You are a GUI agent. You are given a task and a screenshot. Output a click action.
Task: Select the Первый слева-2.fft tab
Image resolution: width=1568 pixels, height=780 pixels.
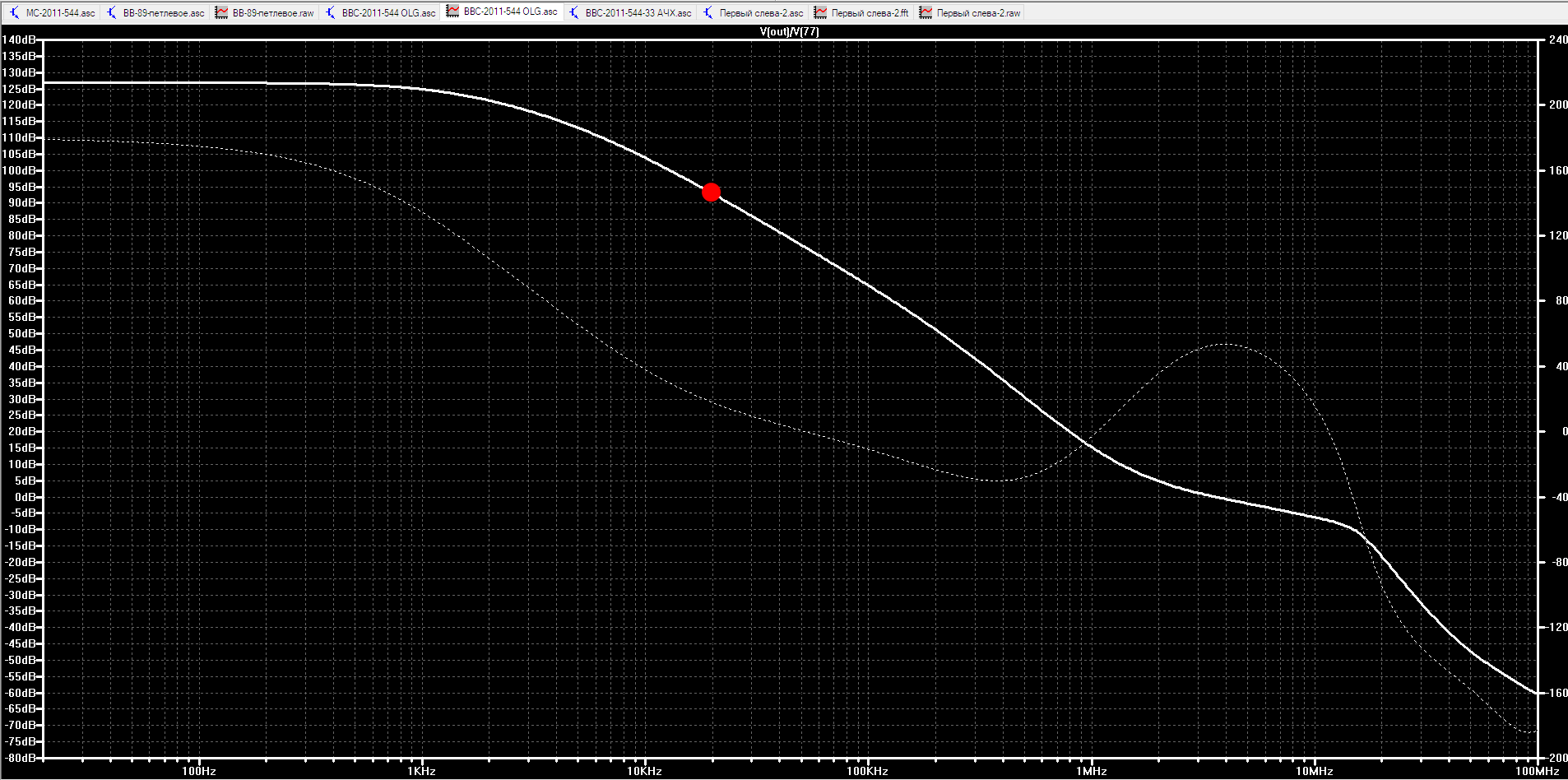tap(861, 12)
